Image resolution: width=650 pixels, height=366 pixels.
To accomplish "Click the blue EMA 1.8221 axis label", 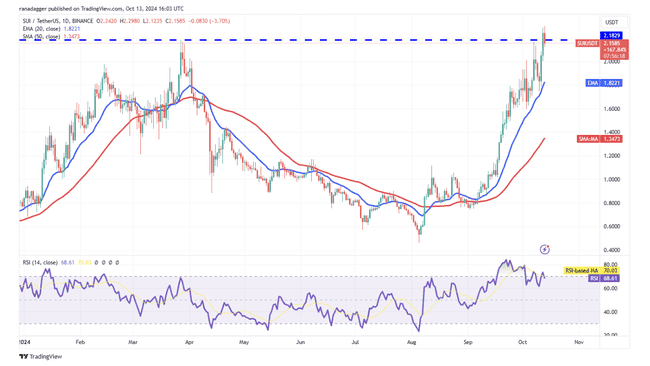I will [604, 83].
